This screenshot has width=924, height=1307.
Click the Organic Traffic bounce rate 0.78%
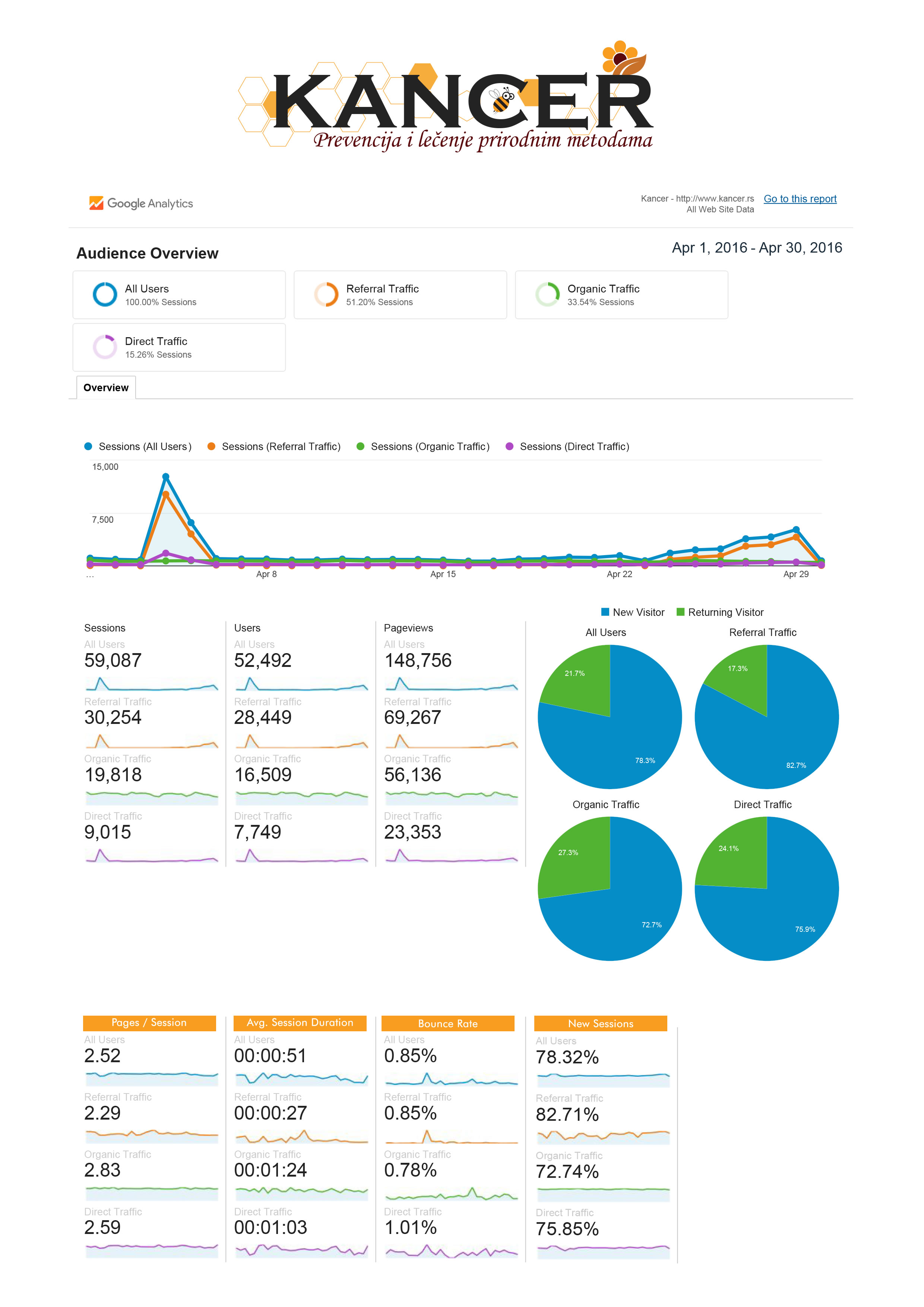[411, 1170]
